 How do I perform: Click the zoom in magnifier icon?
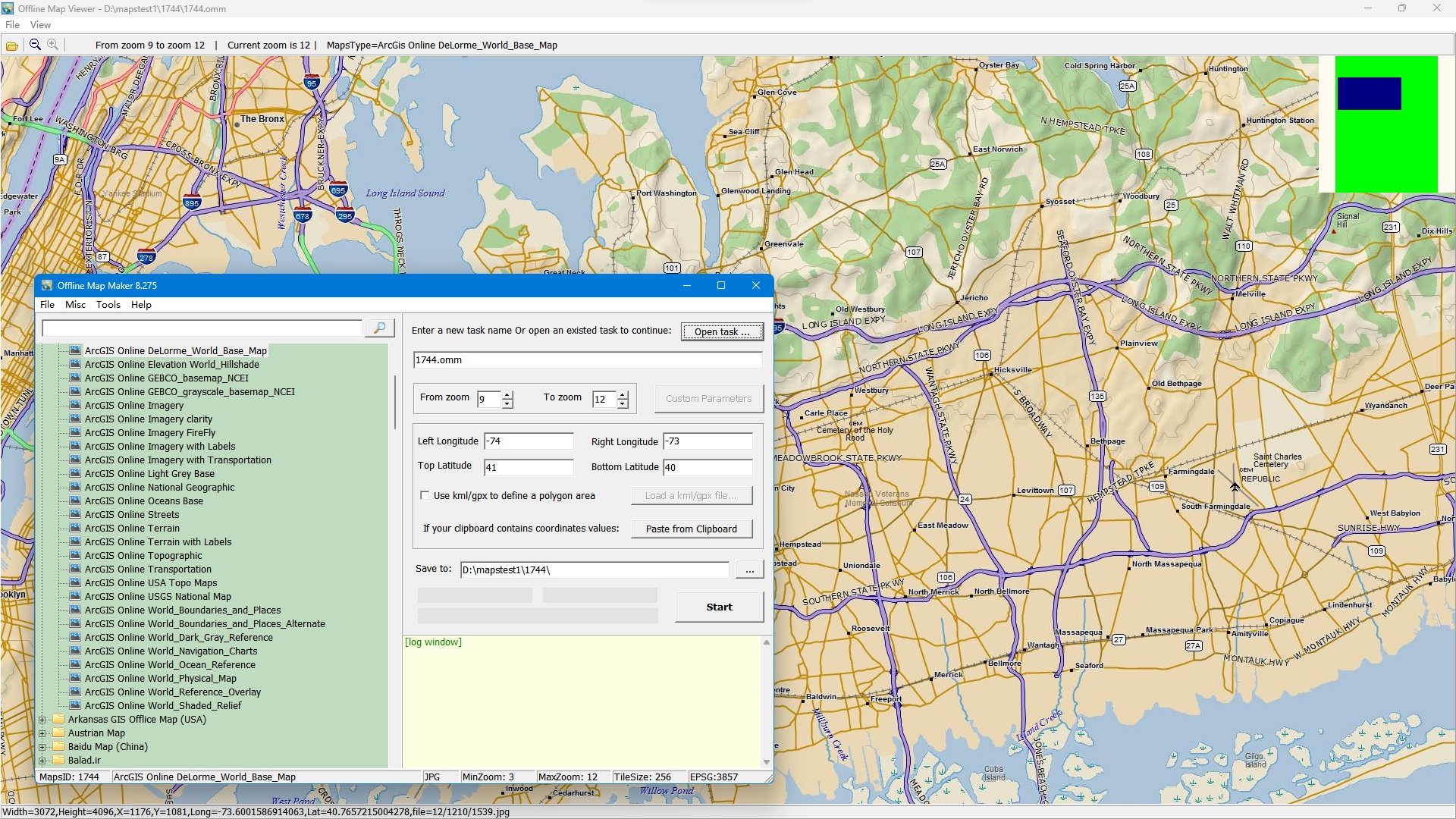click(x=53, y=45)
